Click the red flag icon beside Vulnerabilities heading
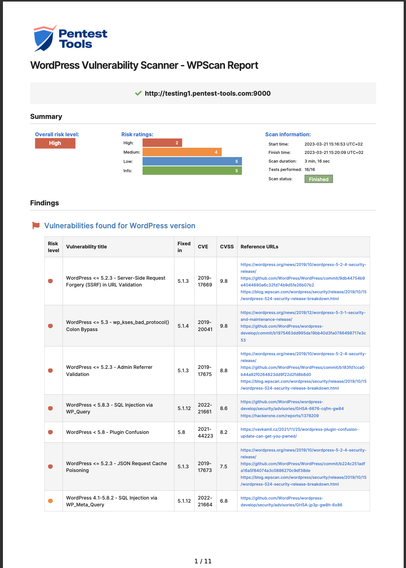The image size is (406, 568). point(35,226)
